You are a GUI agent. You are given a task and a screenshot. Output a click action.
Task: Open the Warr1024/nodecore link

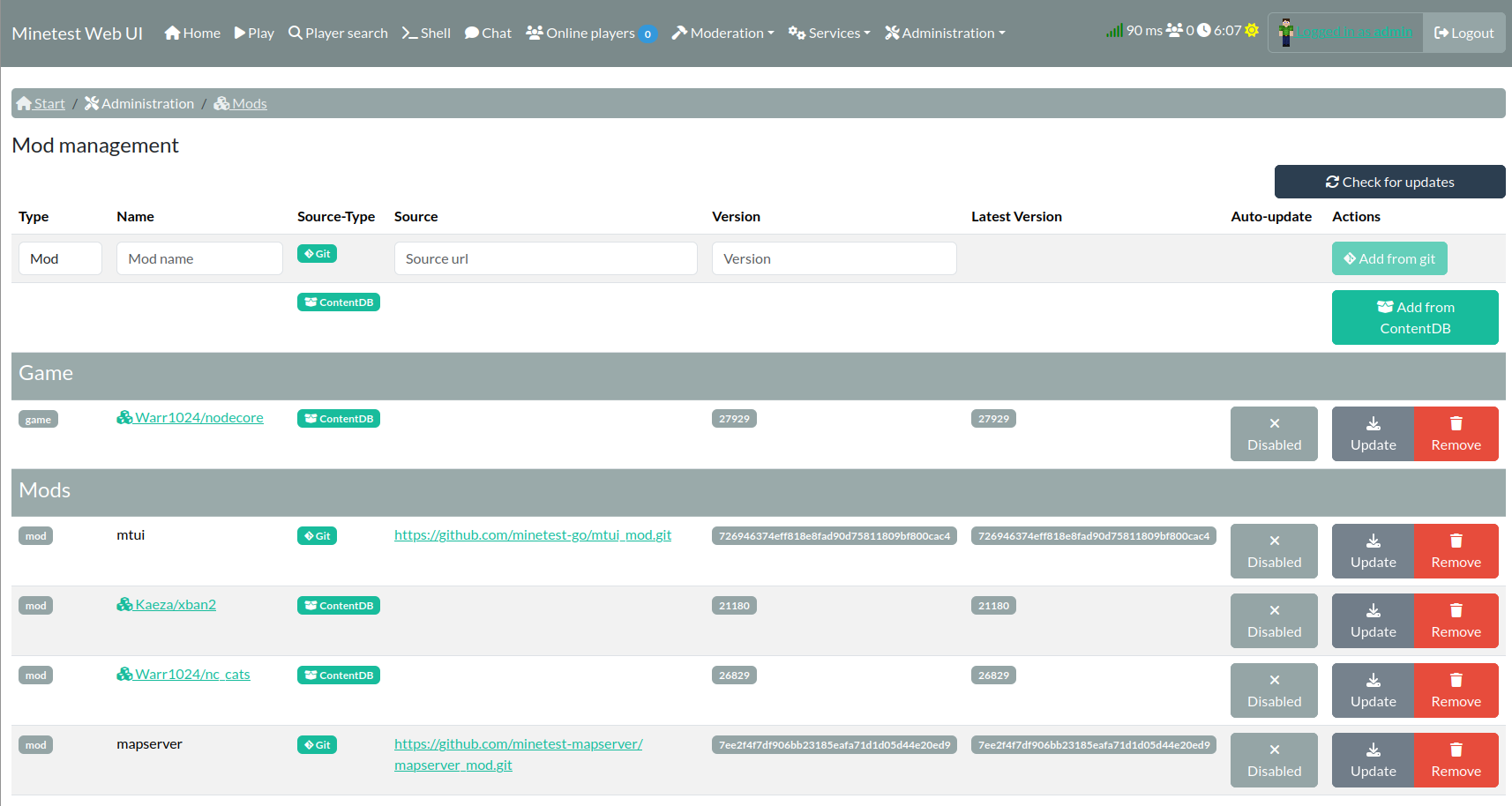[x=190, y=417]
